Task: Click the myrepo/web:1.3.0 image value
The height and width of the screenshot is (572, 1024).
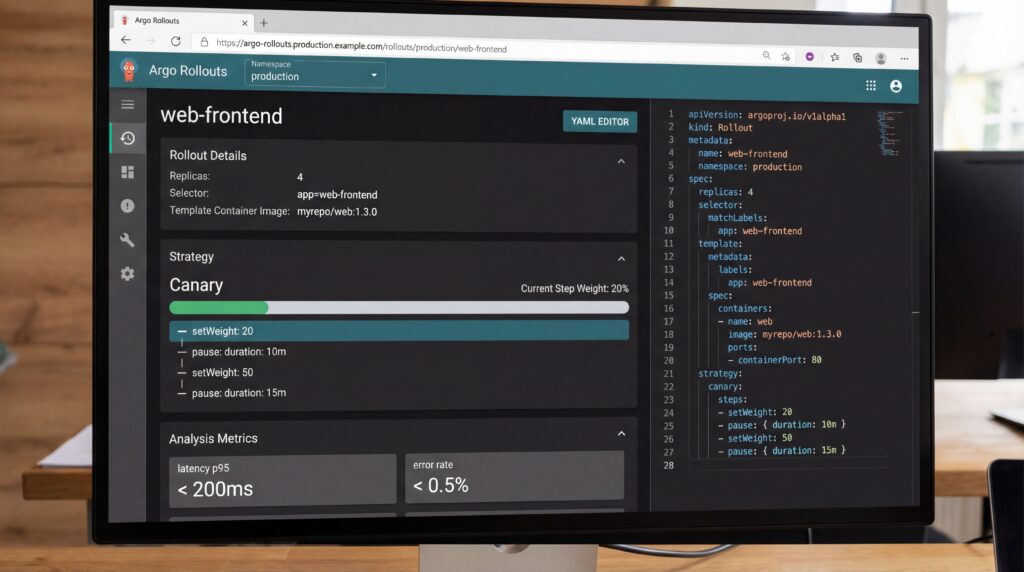Action: coord(337,212)
